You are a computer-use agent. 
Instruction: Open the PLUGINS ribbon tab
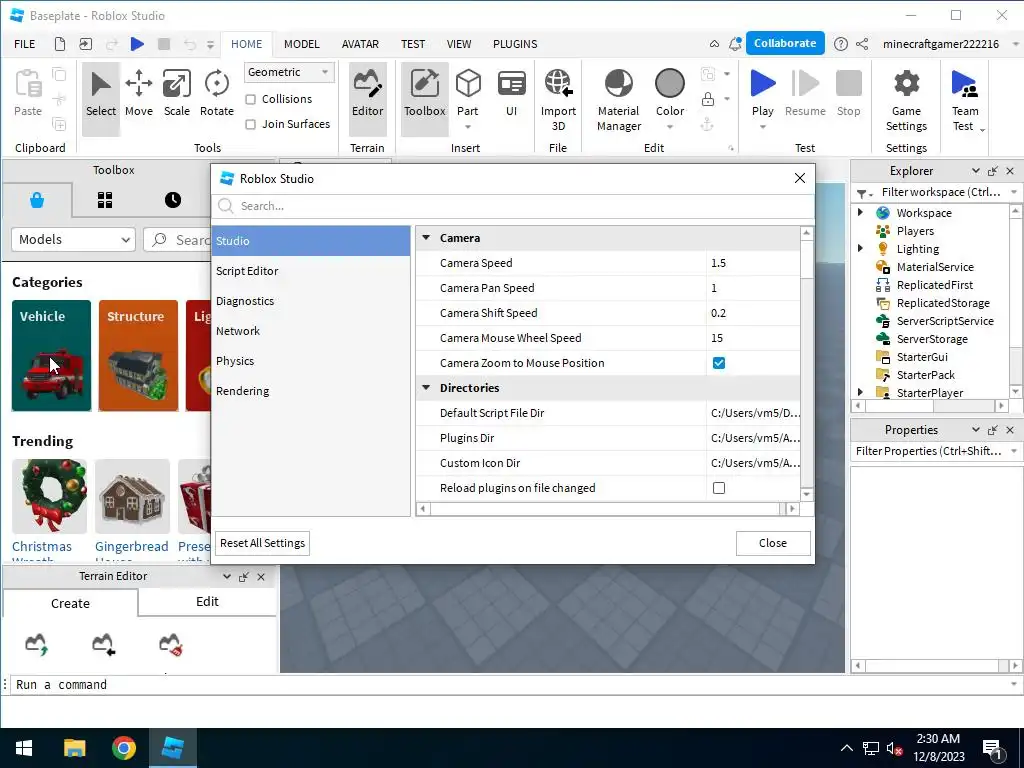515,44
